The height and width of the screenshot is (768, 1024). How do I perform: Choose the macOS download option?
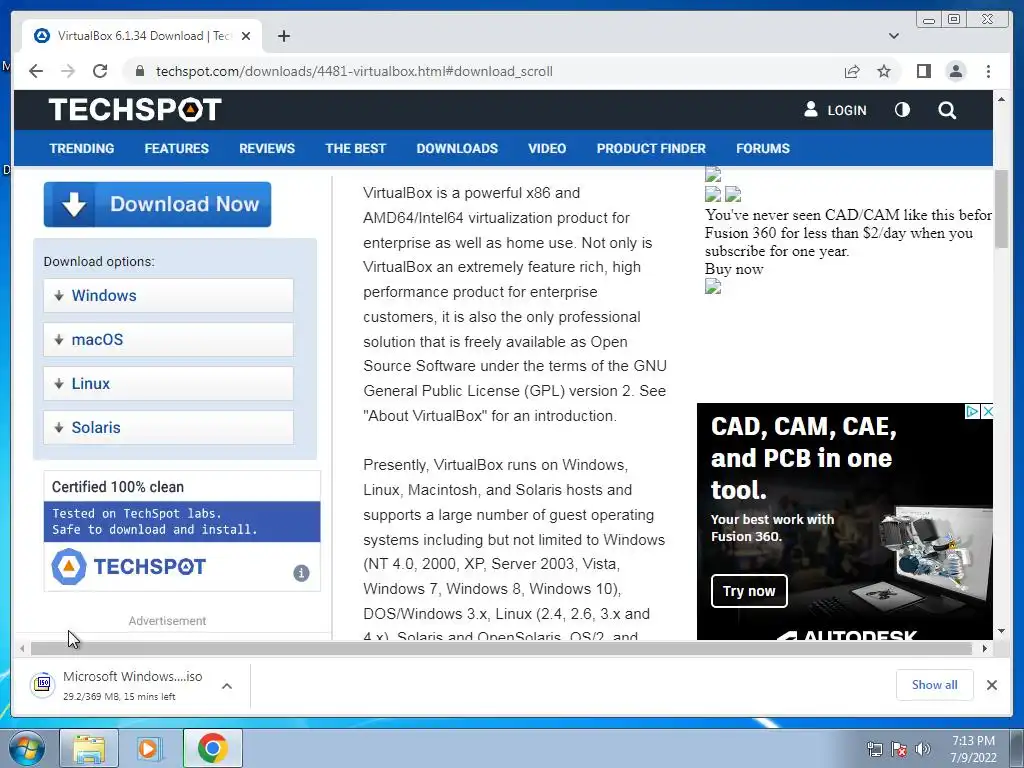pos(168,340)
